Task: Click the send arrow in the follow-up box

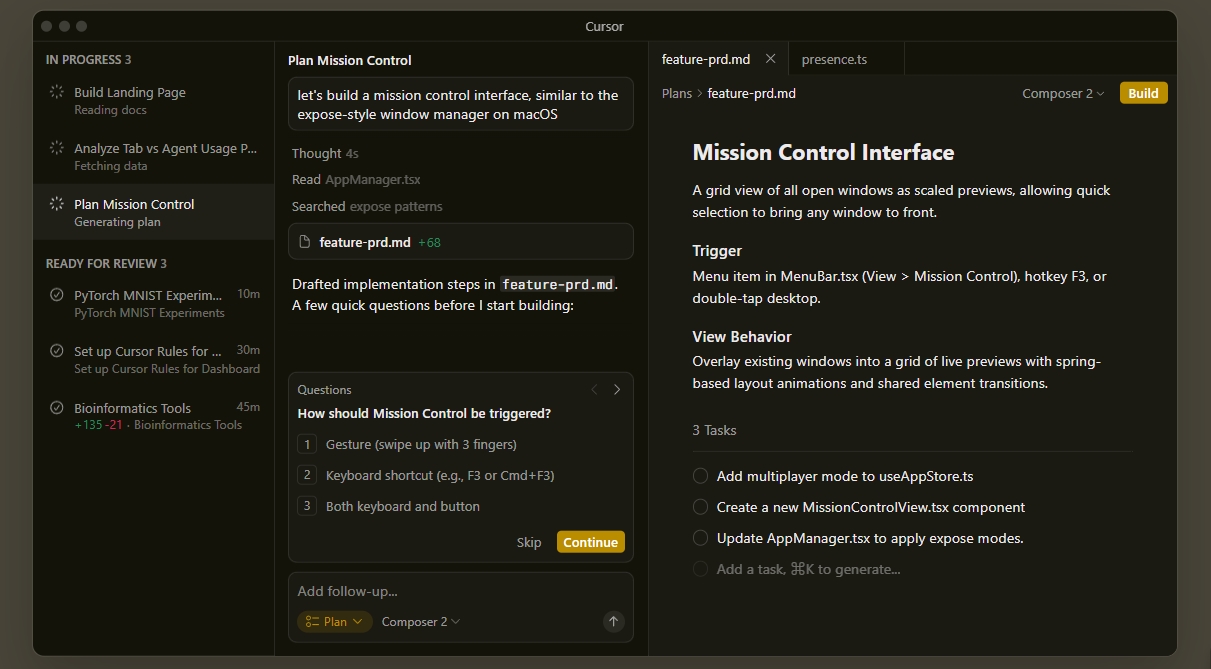Action: (613, 621)
